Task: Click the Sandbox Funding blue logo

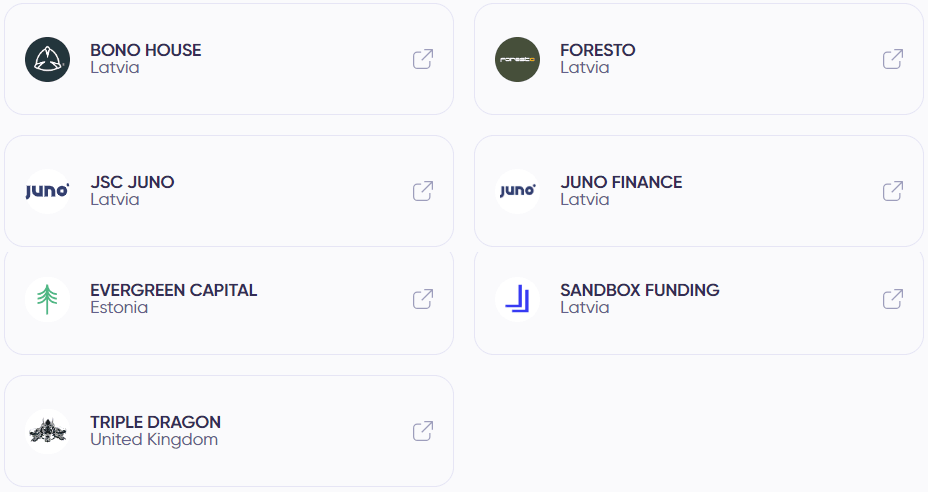Action: [x=517, y=299]
